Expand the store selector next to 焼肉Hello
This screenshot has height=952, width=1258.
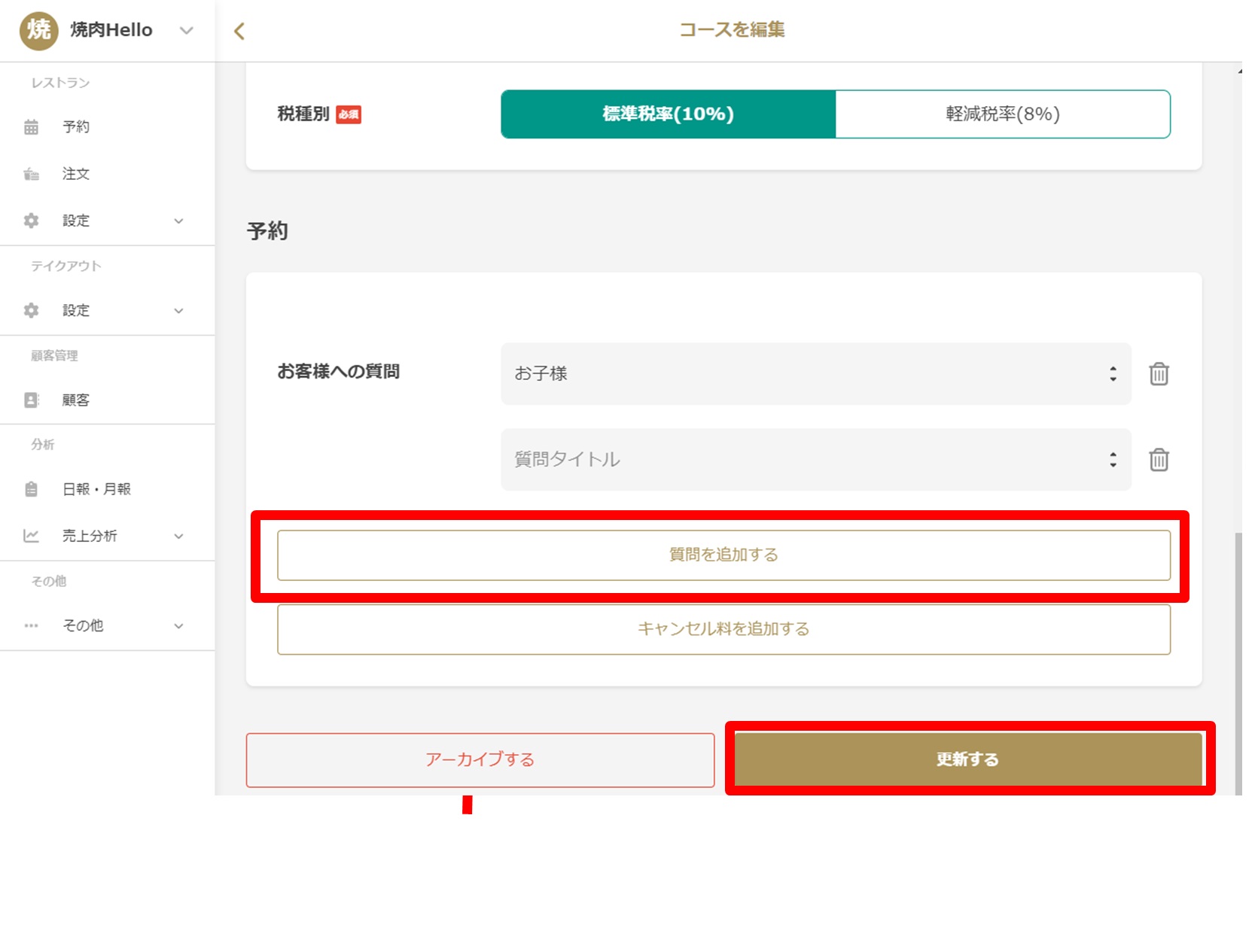(x=186, y=31)
